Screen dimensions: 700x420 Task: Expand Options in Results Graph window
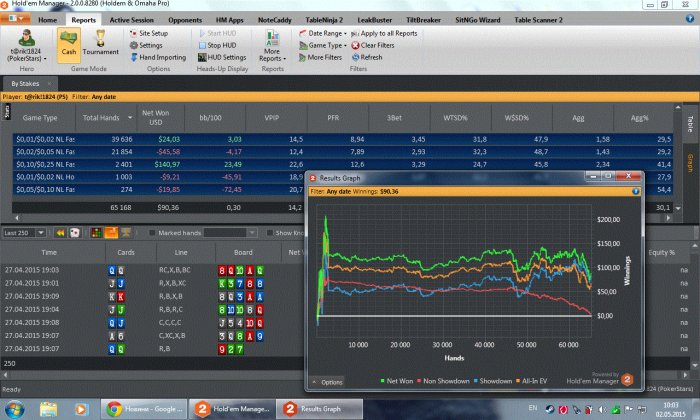(327, 383)
